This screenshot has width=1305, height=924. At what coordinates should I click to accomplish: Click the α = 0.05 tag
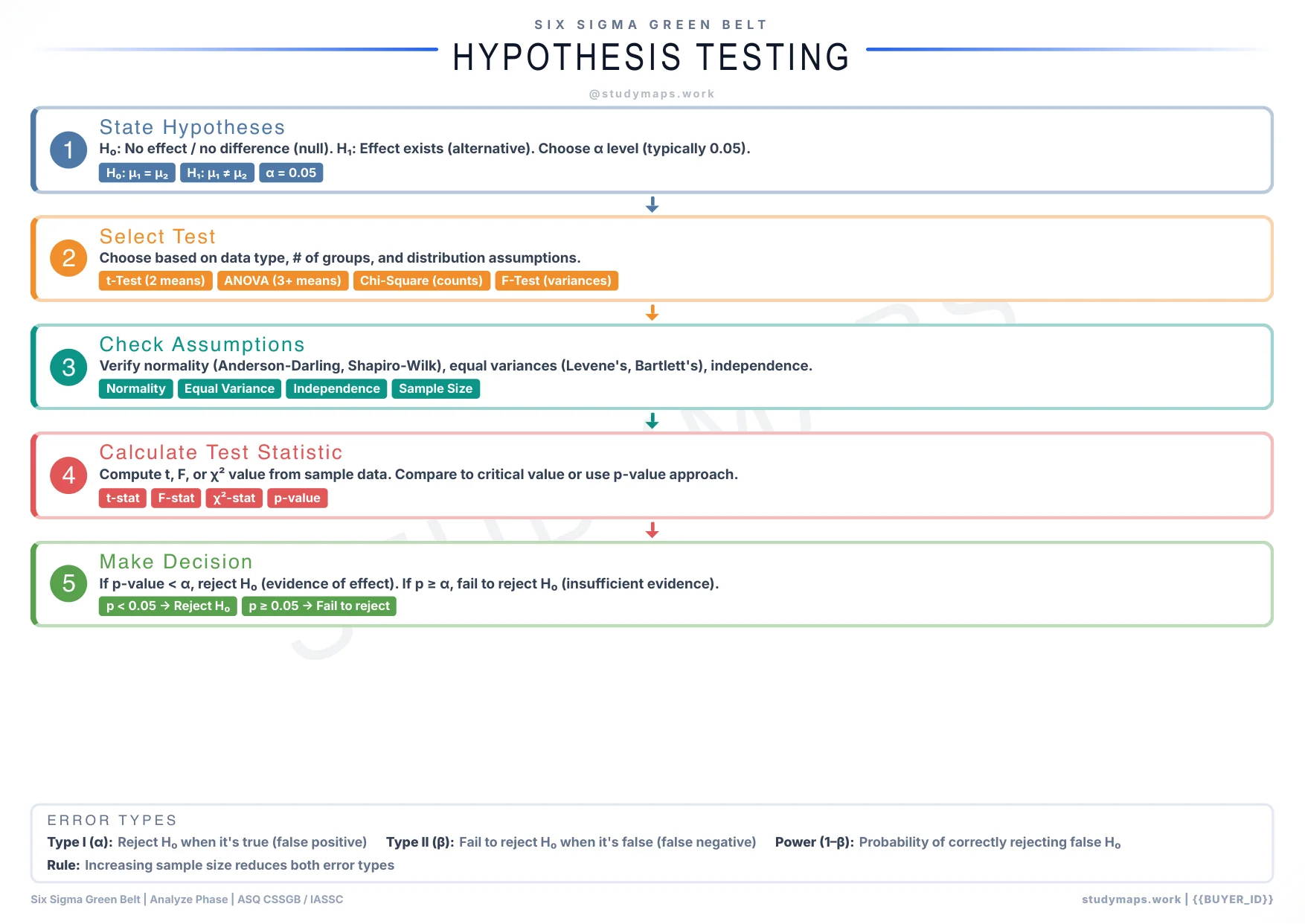[x=291, y=173]
